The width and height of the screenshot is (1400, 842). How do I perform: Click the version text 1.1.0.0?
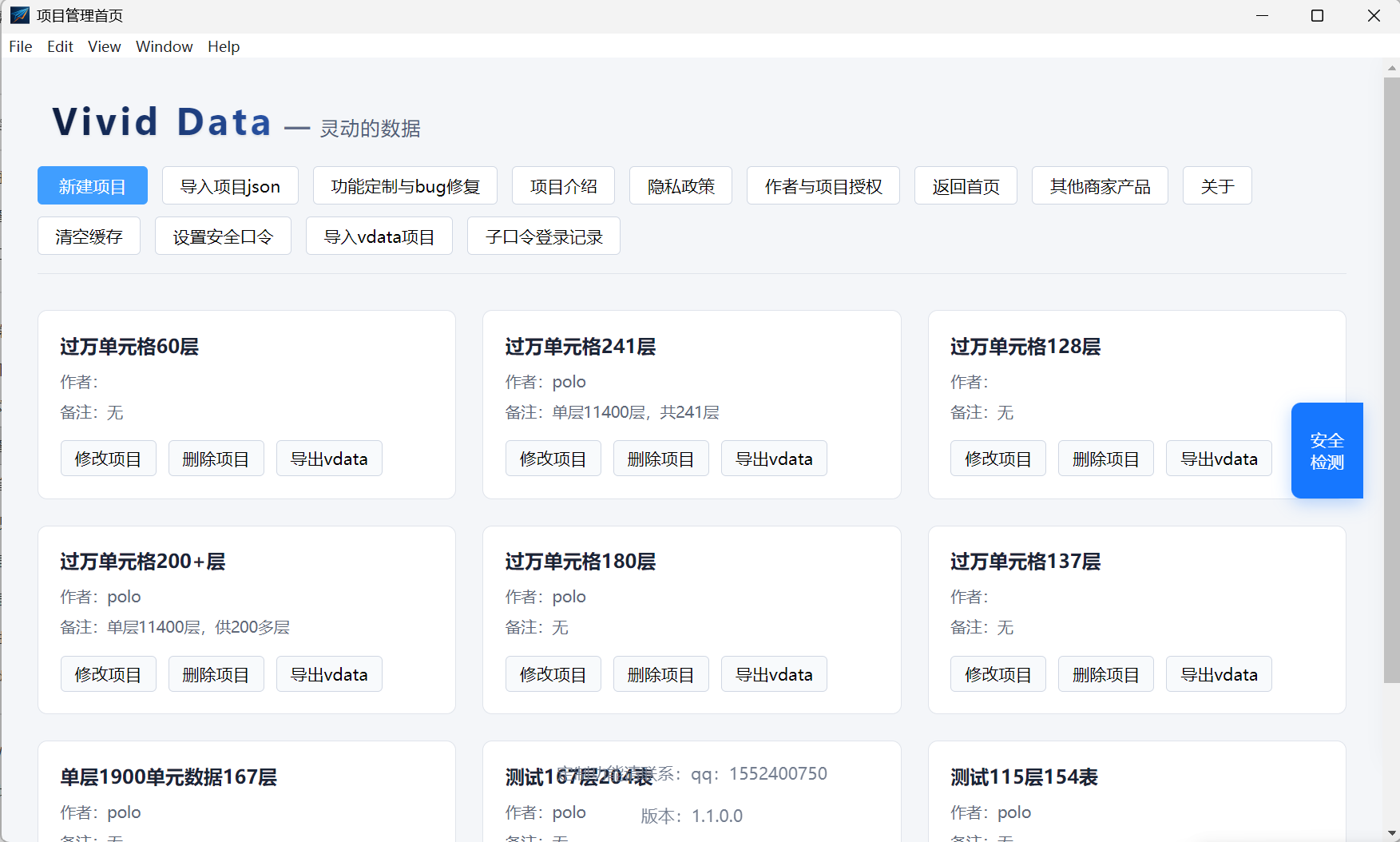pos(717,816)
